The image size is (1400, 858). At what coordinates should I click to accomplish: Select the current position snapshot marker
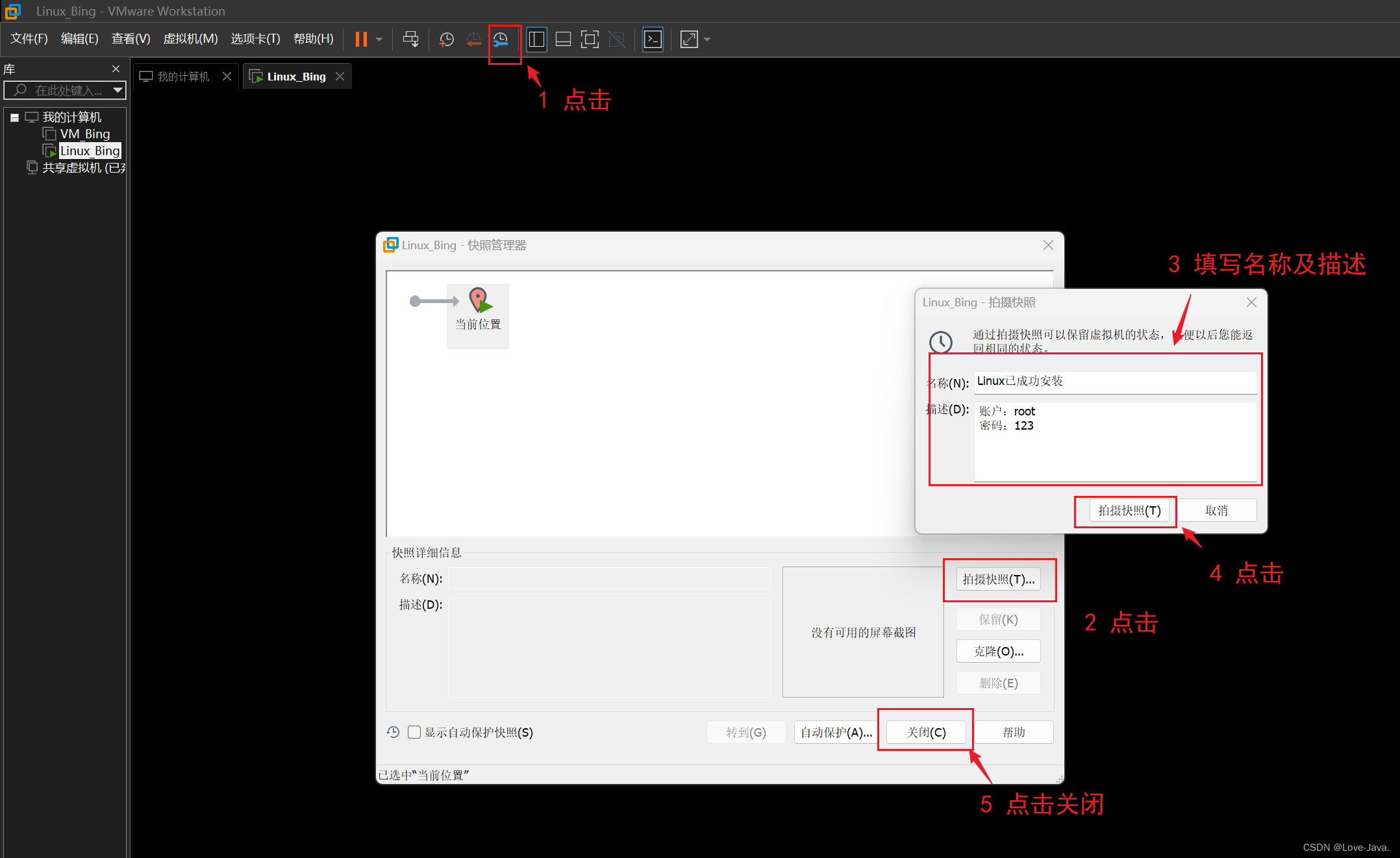click(479, 310)
